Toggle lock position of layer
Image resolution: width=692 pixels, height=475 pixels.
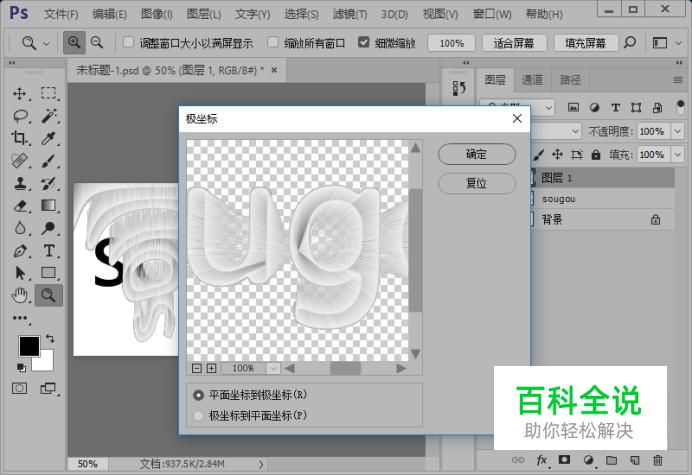pos(557,154)
